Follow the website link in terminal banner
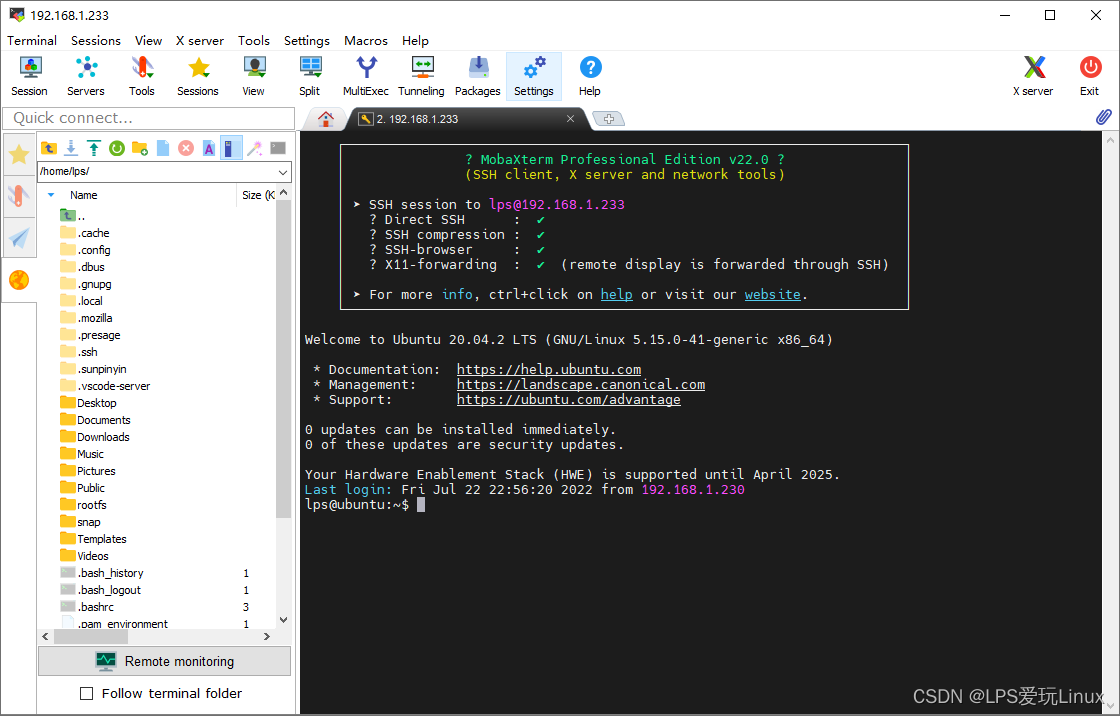The height and width of the screenshot is (716, 1120). point(772,294)
